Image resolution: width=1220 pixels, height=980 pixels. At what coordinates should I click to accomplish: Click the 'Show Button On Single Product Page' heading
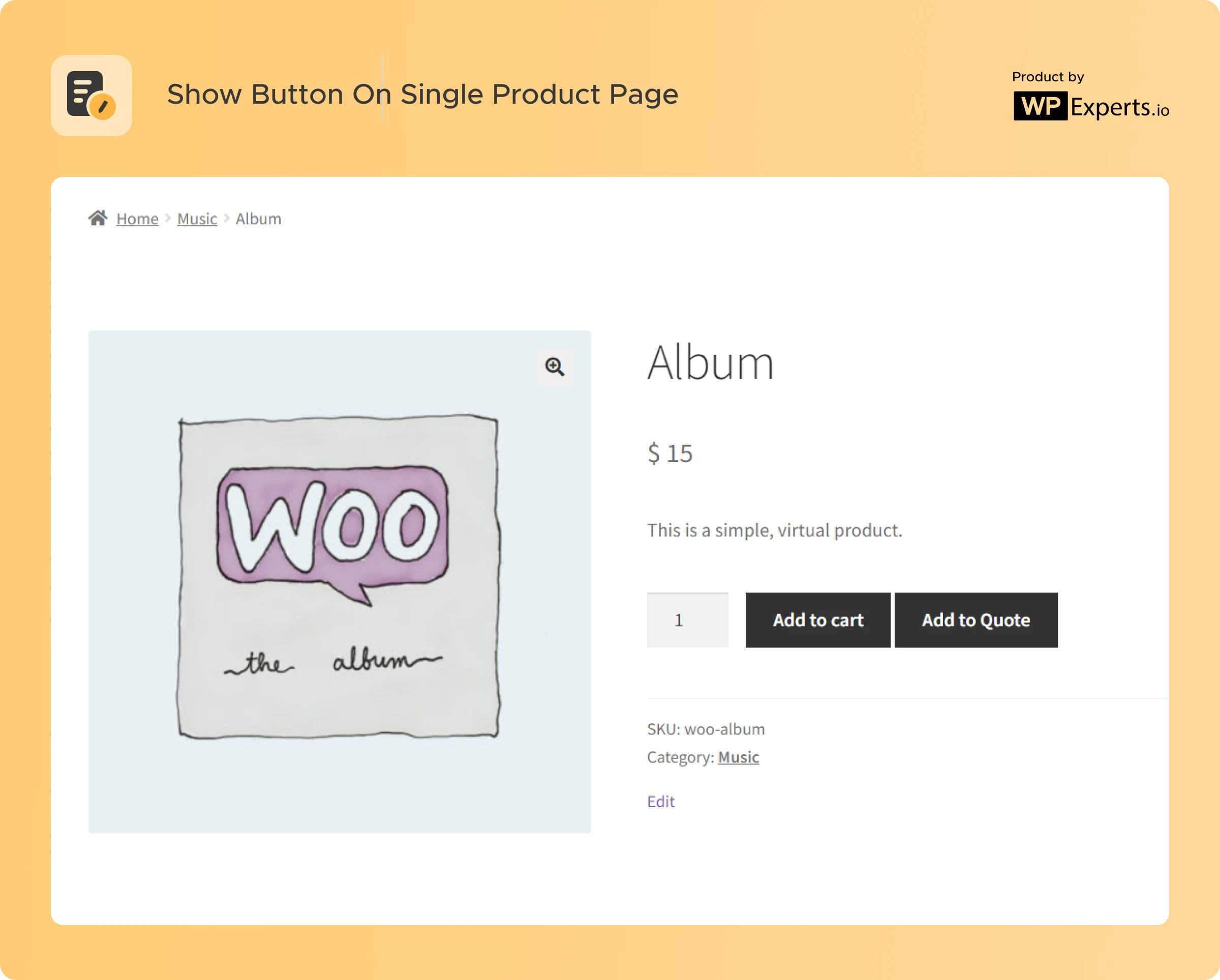[423, 94]
